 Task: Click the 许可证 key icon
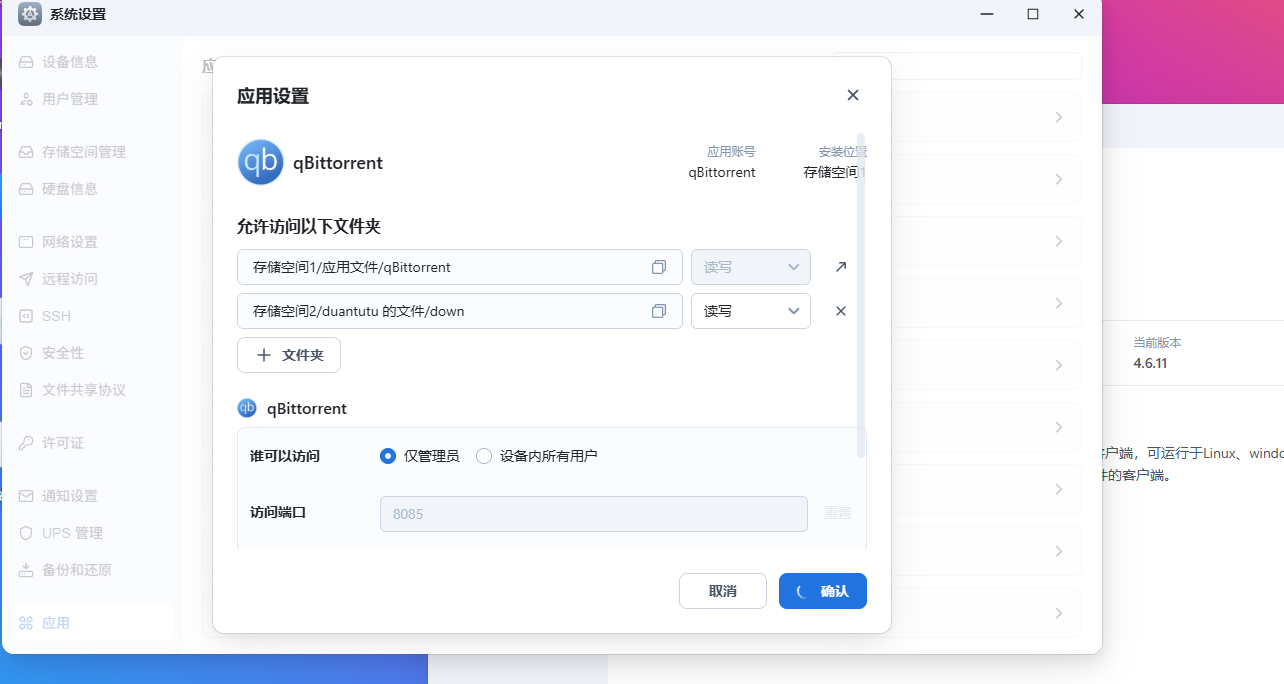point(26,443)
